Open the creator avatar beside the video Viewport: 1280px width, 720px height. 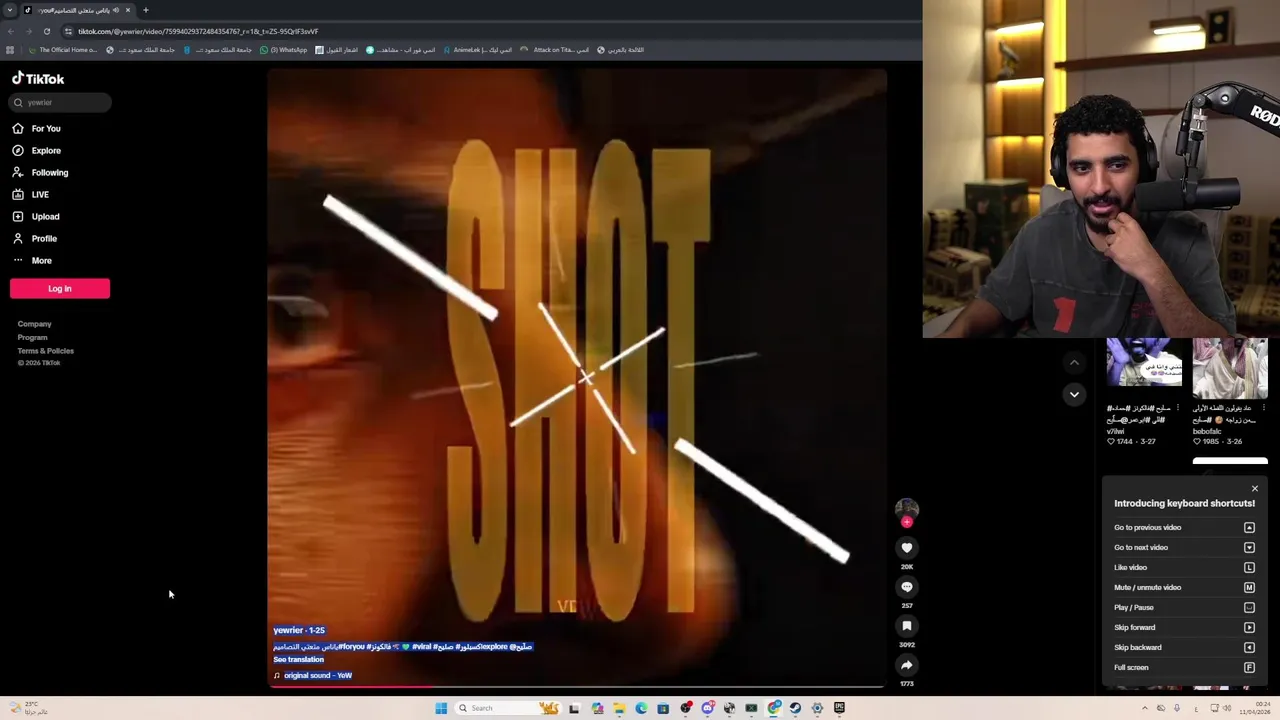[x=907, y=509]
